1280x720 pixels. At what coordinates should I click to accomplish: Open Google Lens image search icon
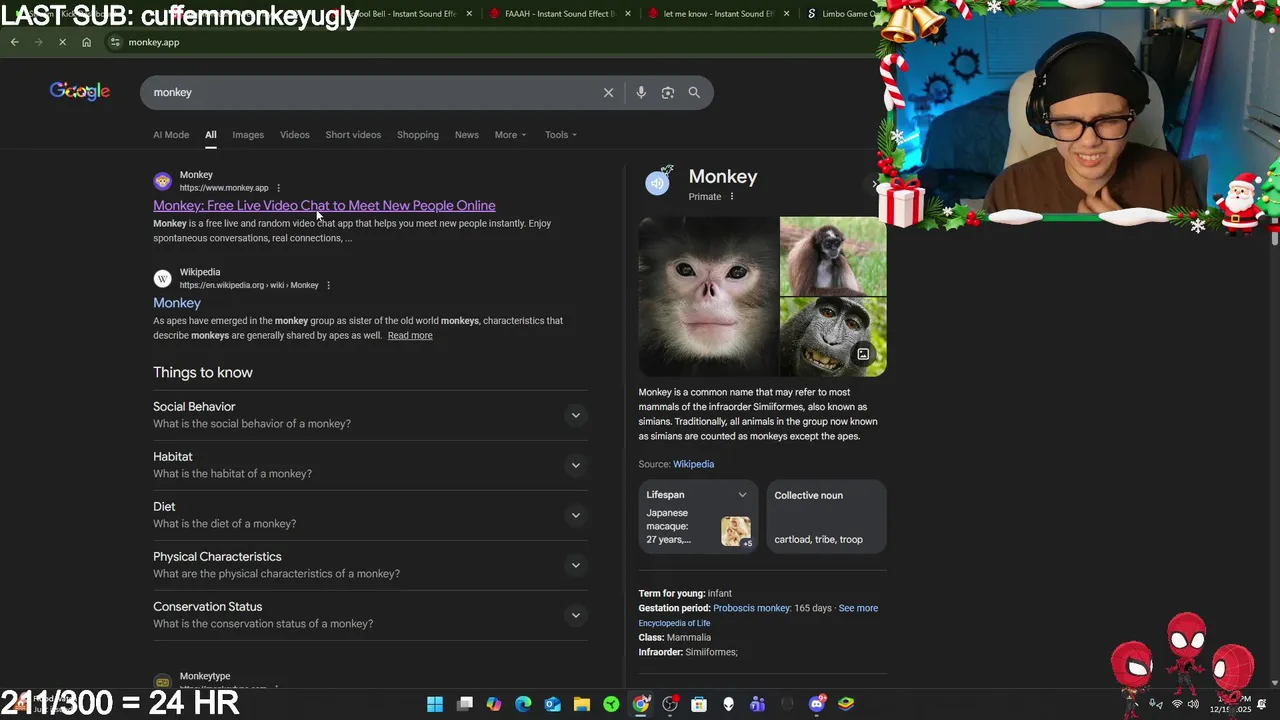click(668, 92)
